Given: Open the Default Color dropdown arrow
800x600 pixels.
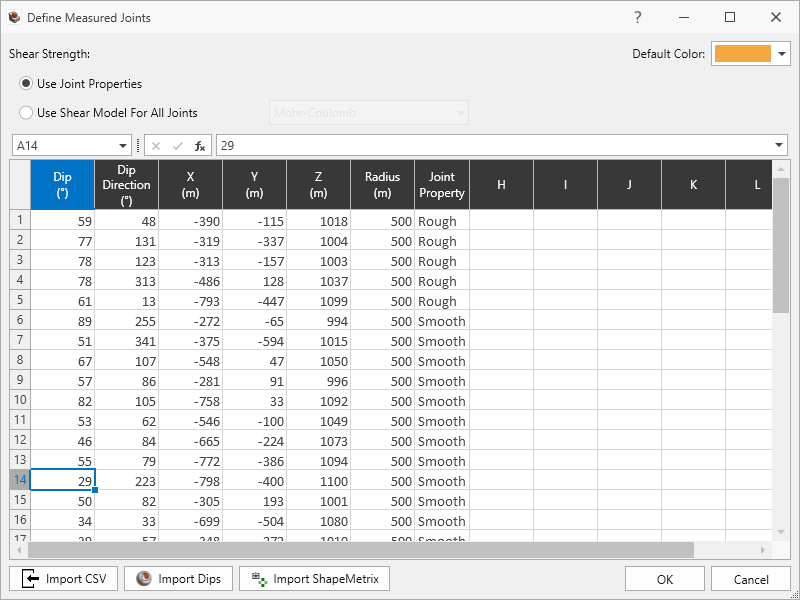Looking at the screenshot, I should 782,54.
